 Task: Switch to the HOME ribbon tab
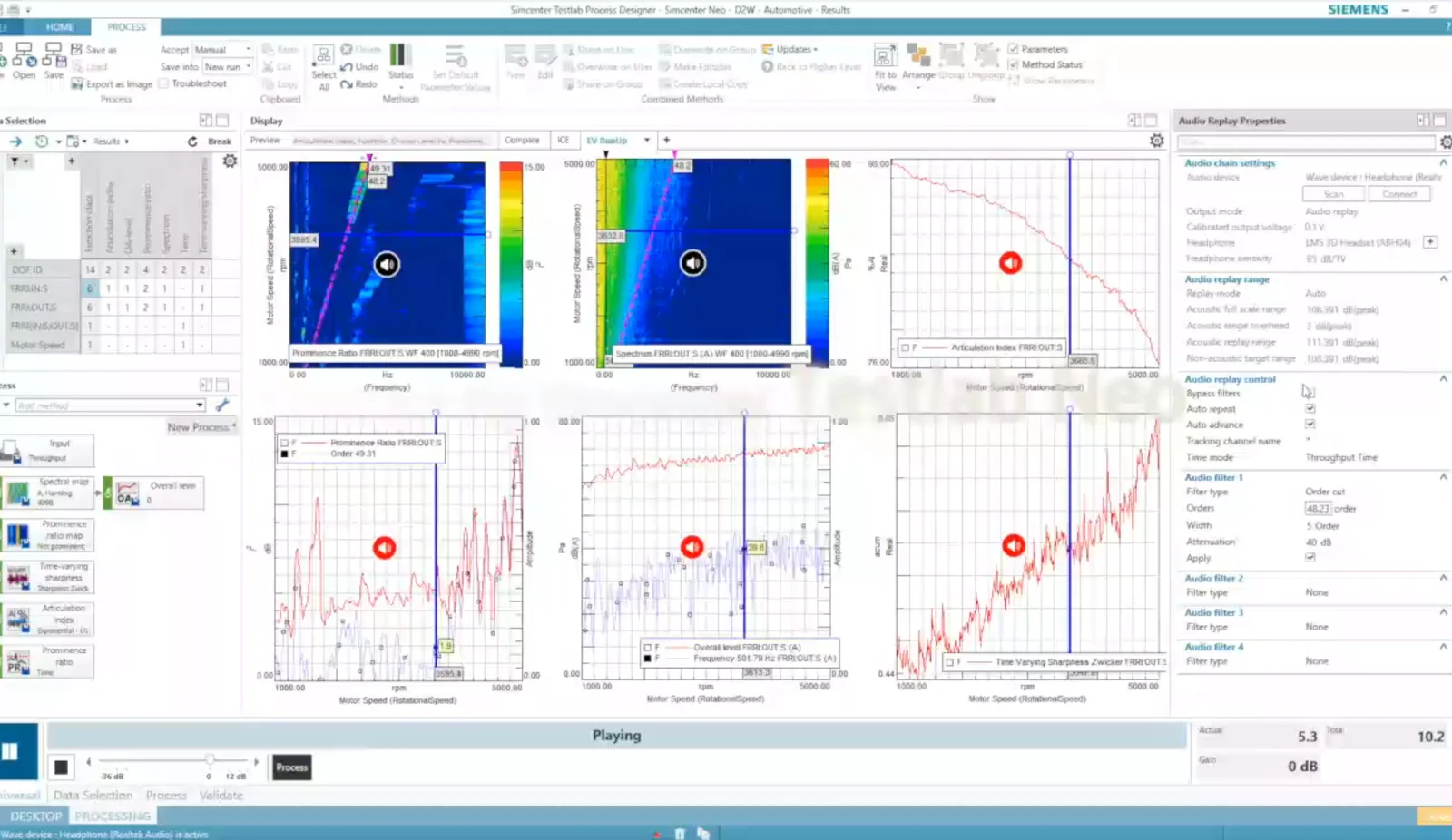tap(60, 27)
